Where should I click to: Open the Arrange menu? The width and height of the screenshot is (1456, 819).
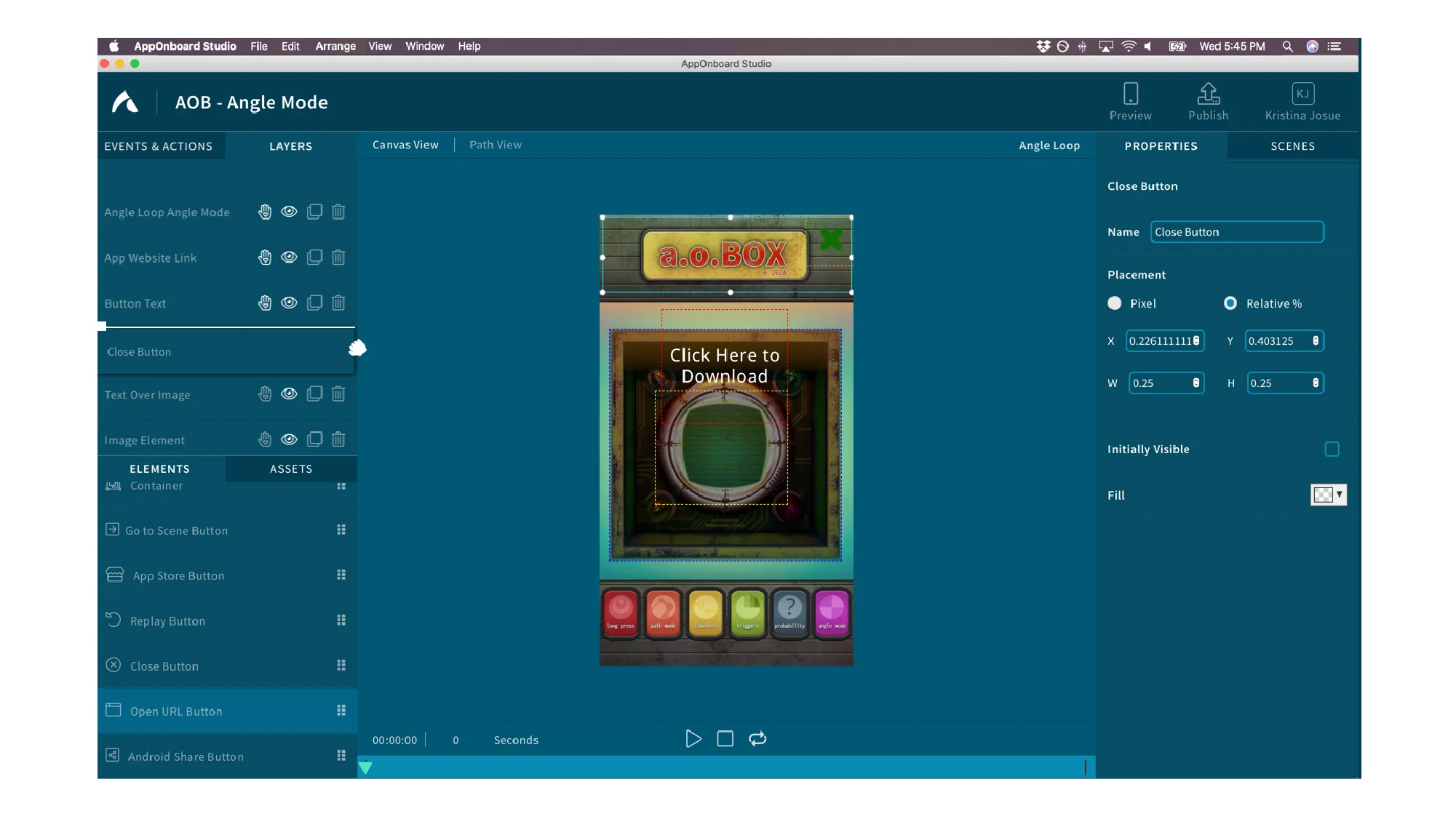[x=335, y=46]
